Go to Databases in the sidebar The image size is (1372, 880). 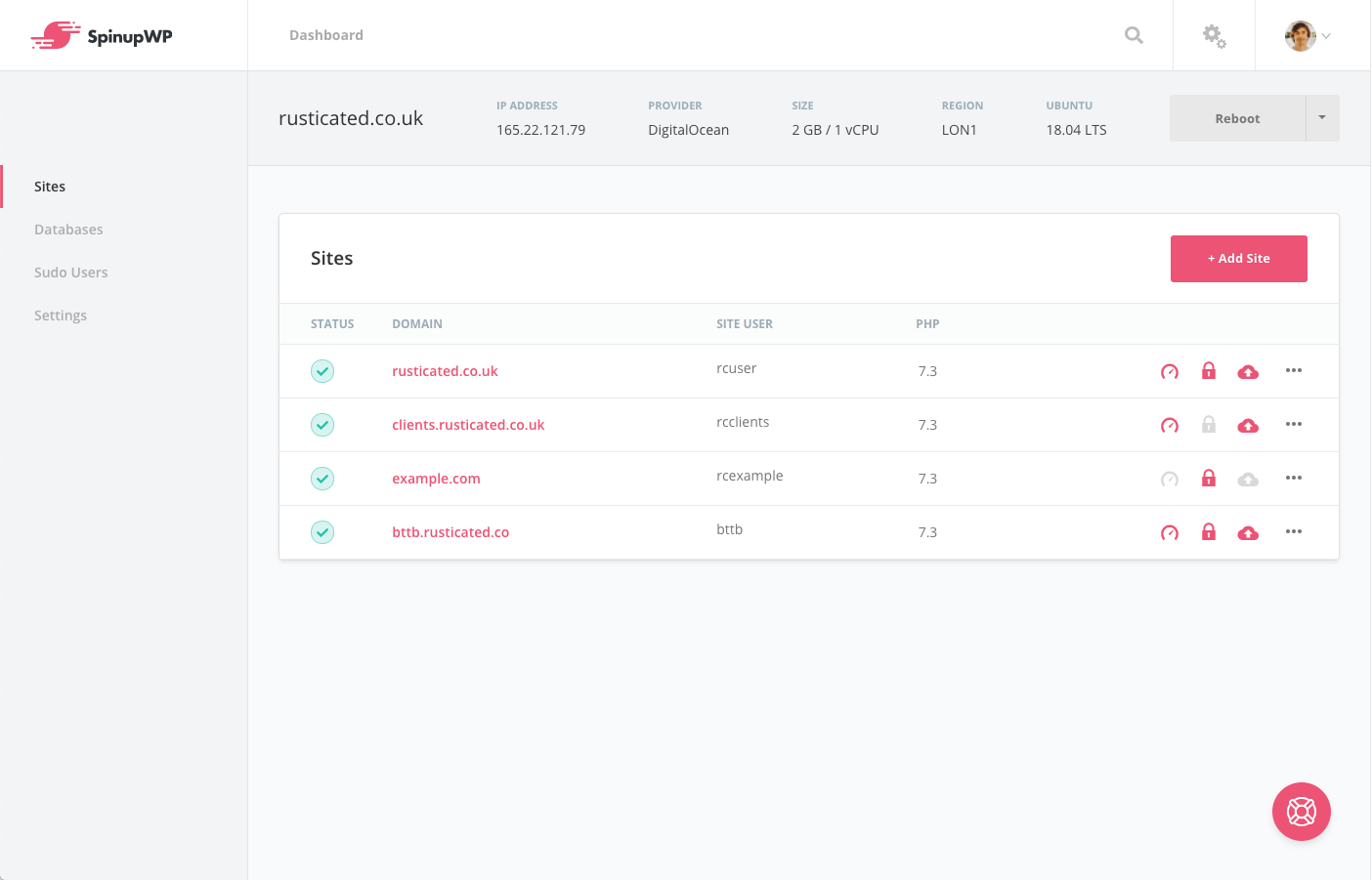(x=68, y=230)
